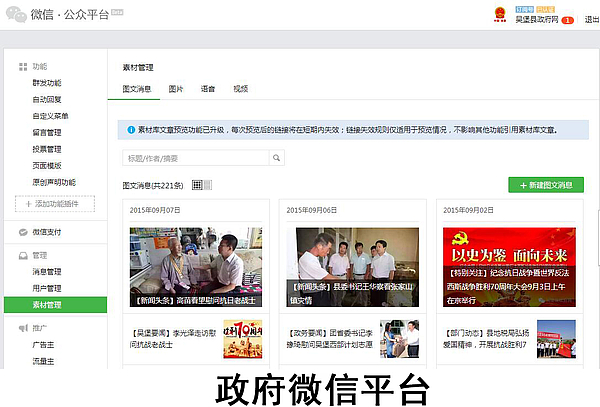Click 退出 logout link
This screenshot has height=407, width=600.
click(592, 19)
